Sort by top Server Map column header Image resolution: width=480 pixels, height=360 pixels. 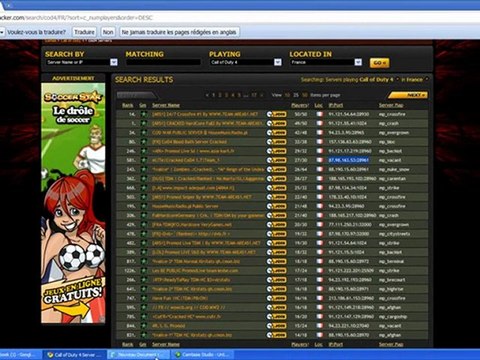[391, 105]
